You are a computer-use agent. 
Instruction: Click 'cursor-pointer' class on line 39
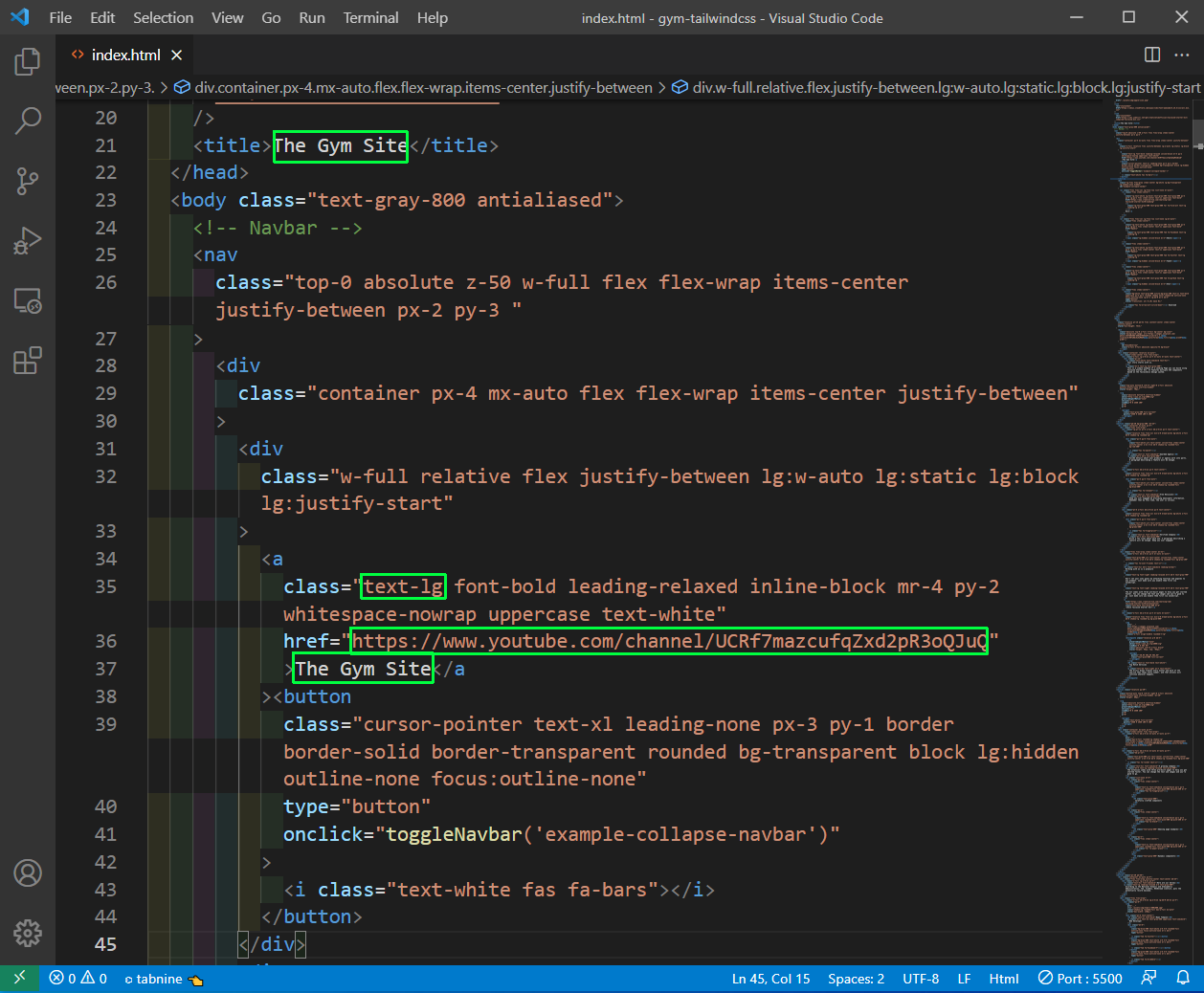click(x=443, y=724)
